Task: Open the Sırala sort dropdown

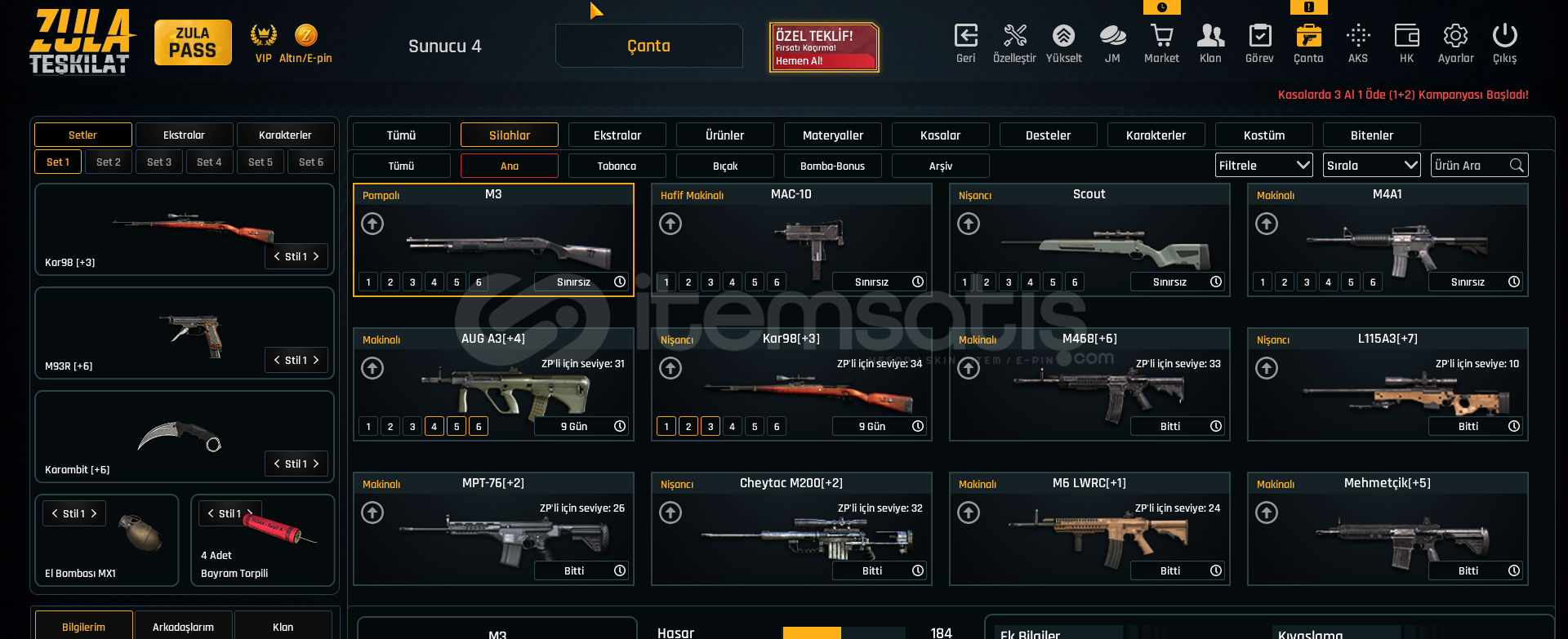Action: click(x=1372, y=166)
